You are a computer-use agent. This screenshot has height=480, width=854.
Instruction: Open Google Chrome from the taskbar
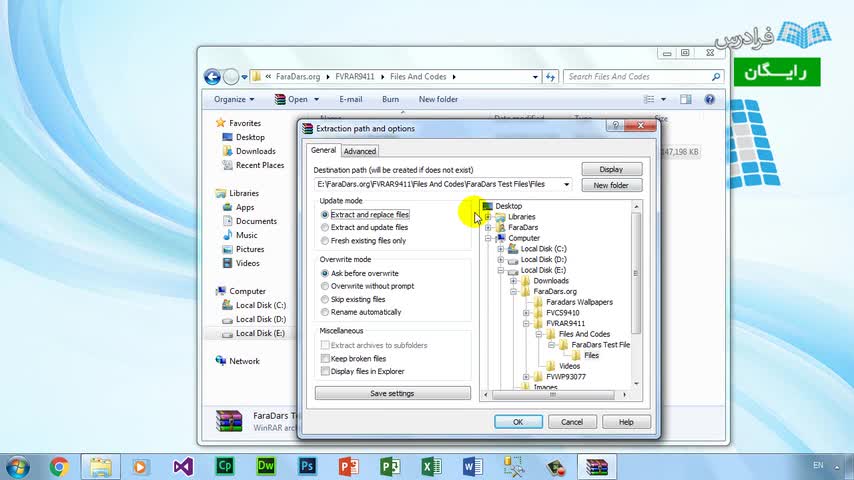59,467
